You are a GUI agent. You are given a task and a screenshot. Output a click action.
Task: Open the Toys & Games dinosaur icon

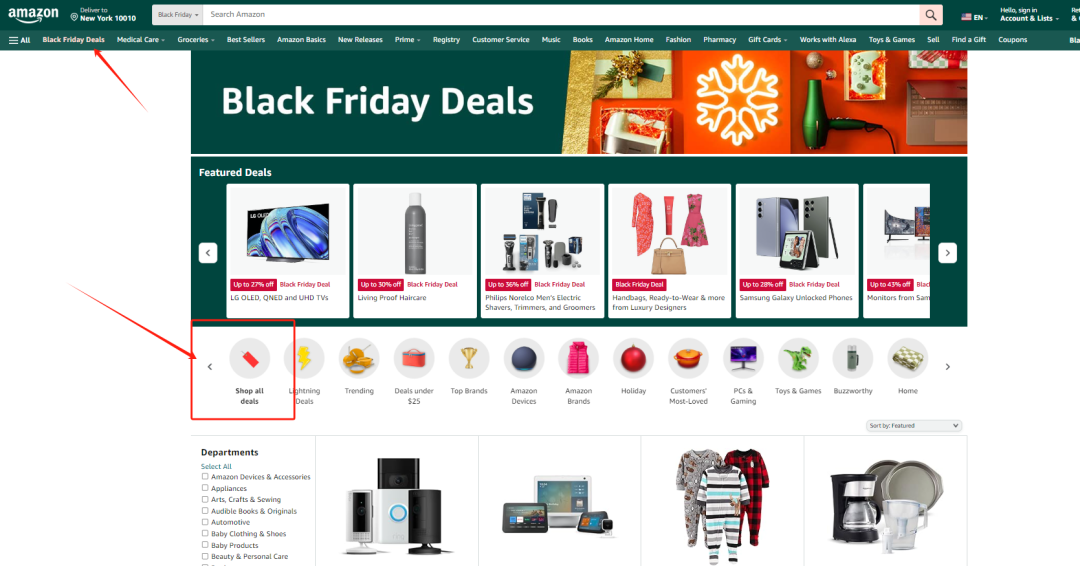(798, 359)
